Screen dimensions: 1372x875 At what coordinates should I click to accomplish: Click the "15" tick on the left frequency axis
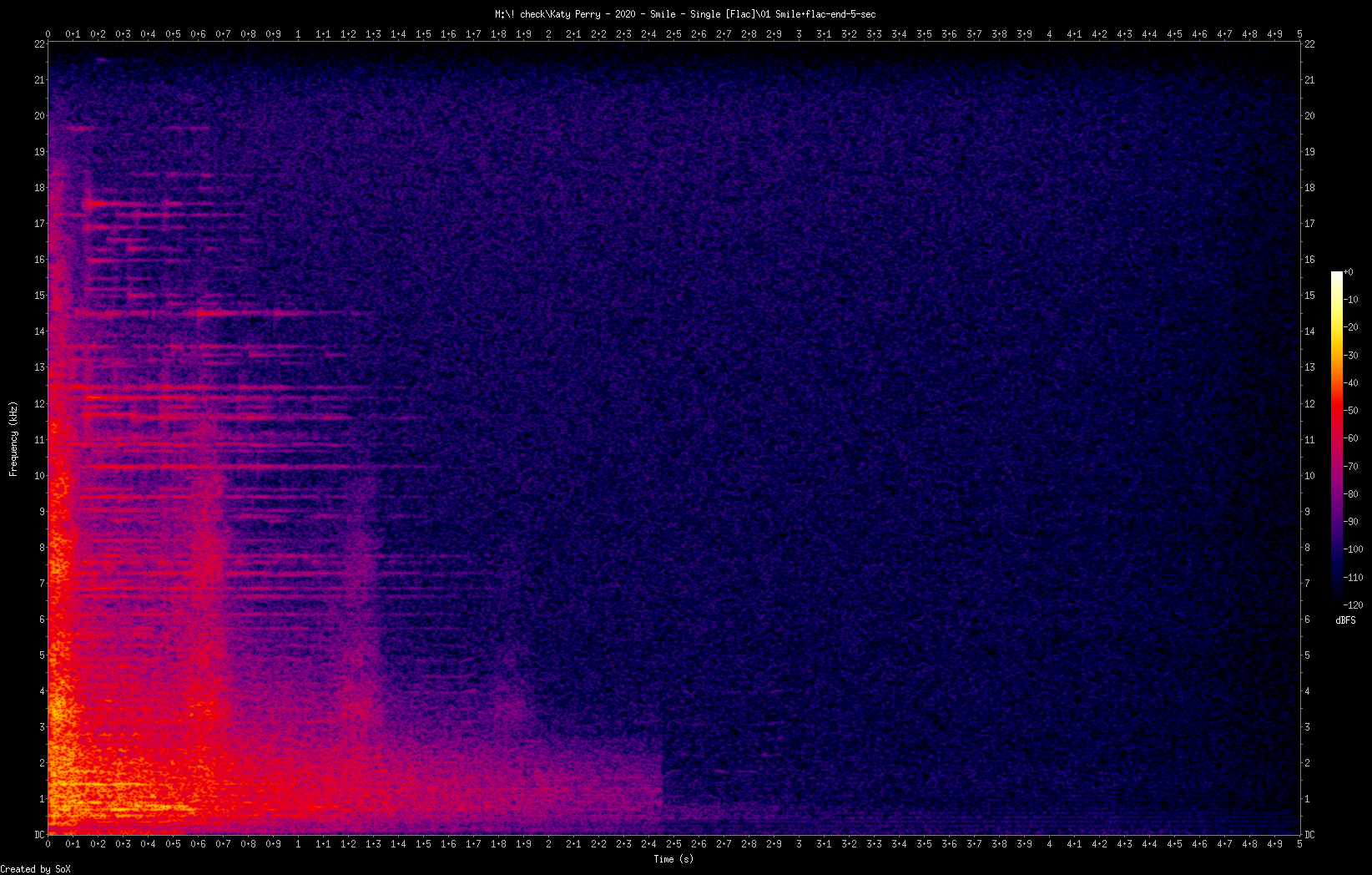point(39,296)
